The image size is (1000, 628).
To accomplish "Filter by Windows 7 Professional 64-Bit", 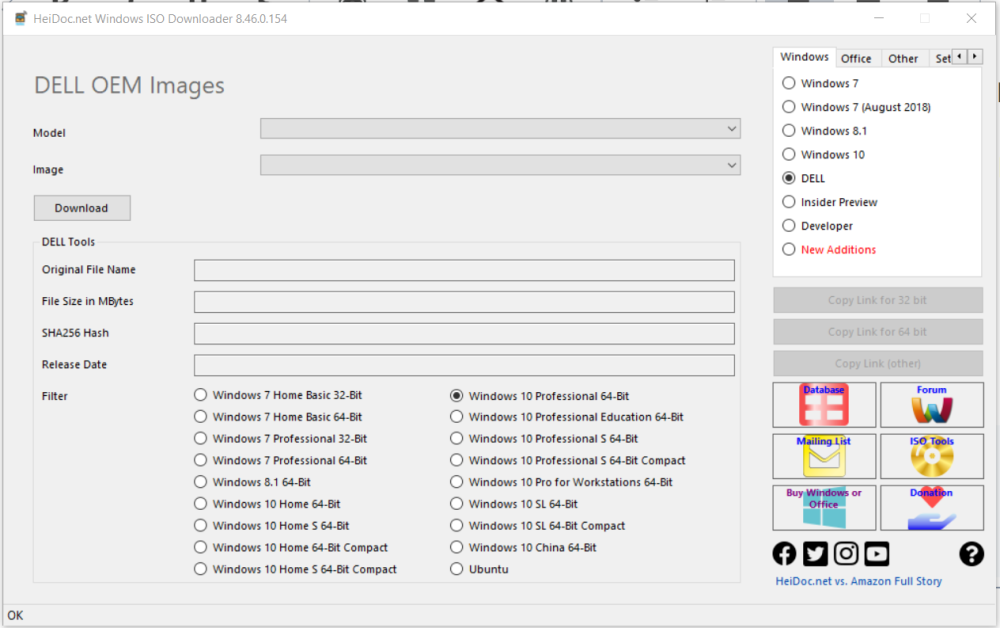I will (281, 460).
